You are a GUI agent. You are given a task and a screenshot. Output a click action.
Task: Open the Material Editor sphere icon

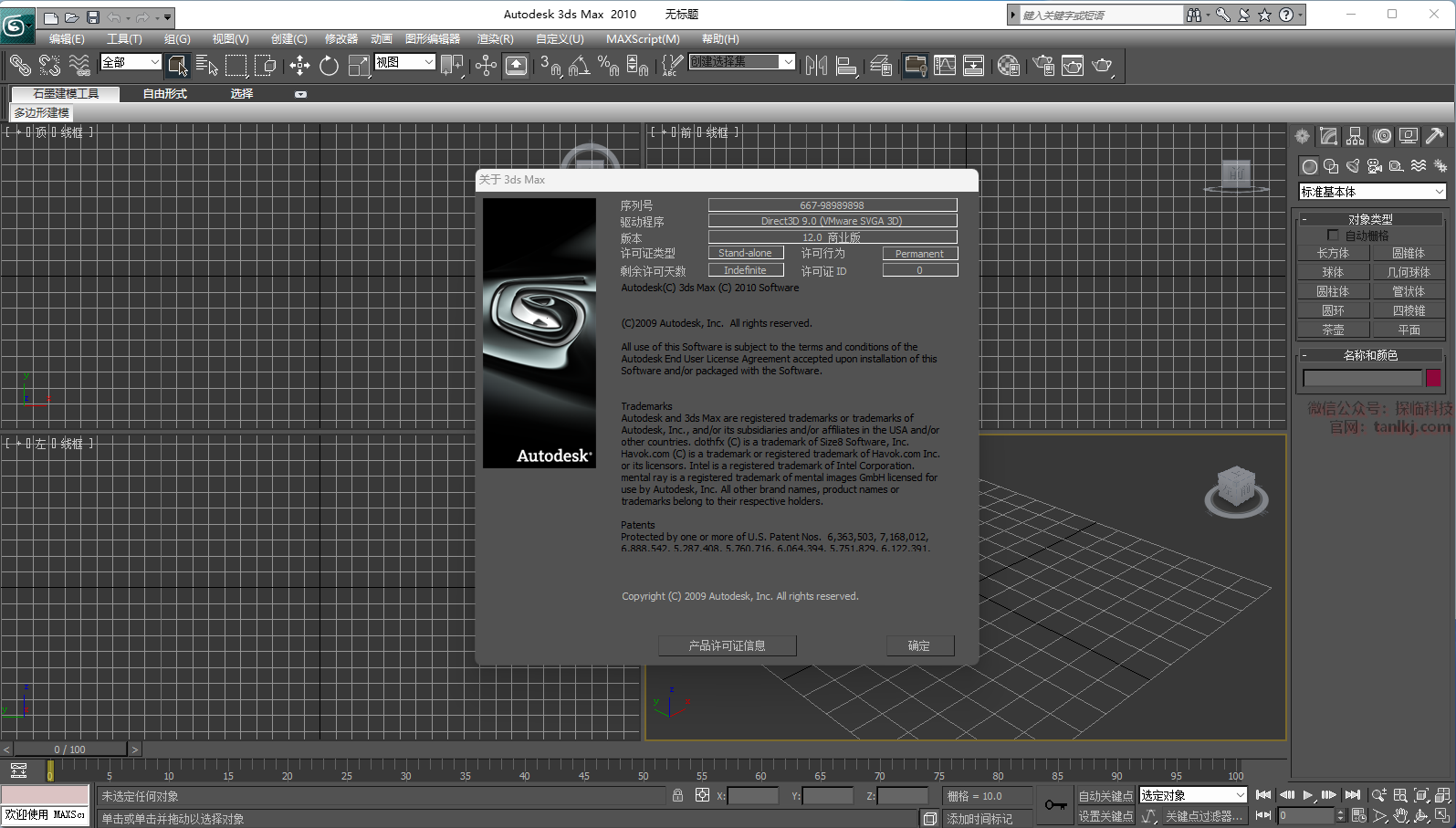point(1008,65)
